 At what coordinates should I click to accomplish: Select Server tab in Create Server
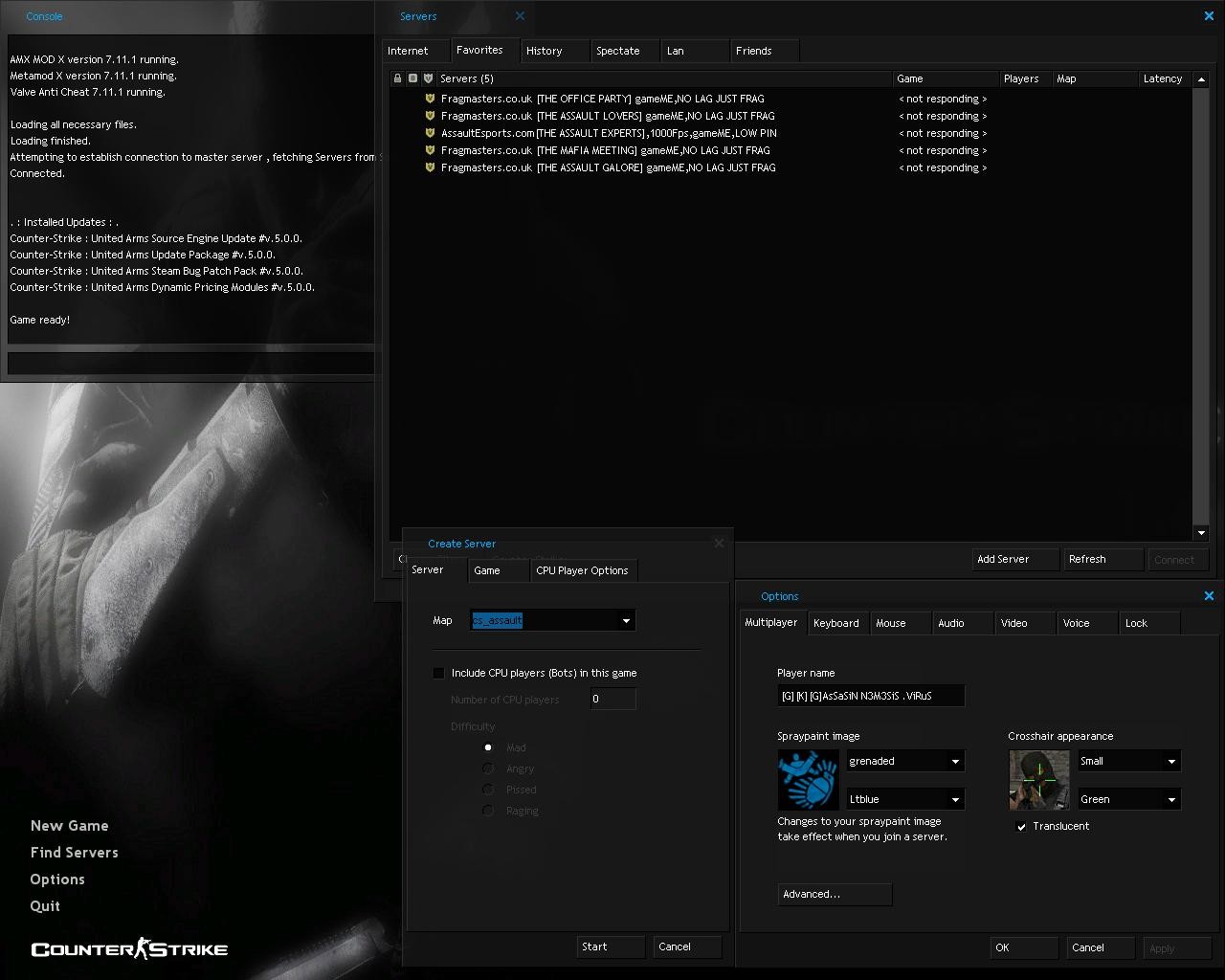click(436, 569)
